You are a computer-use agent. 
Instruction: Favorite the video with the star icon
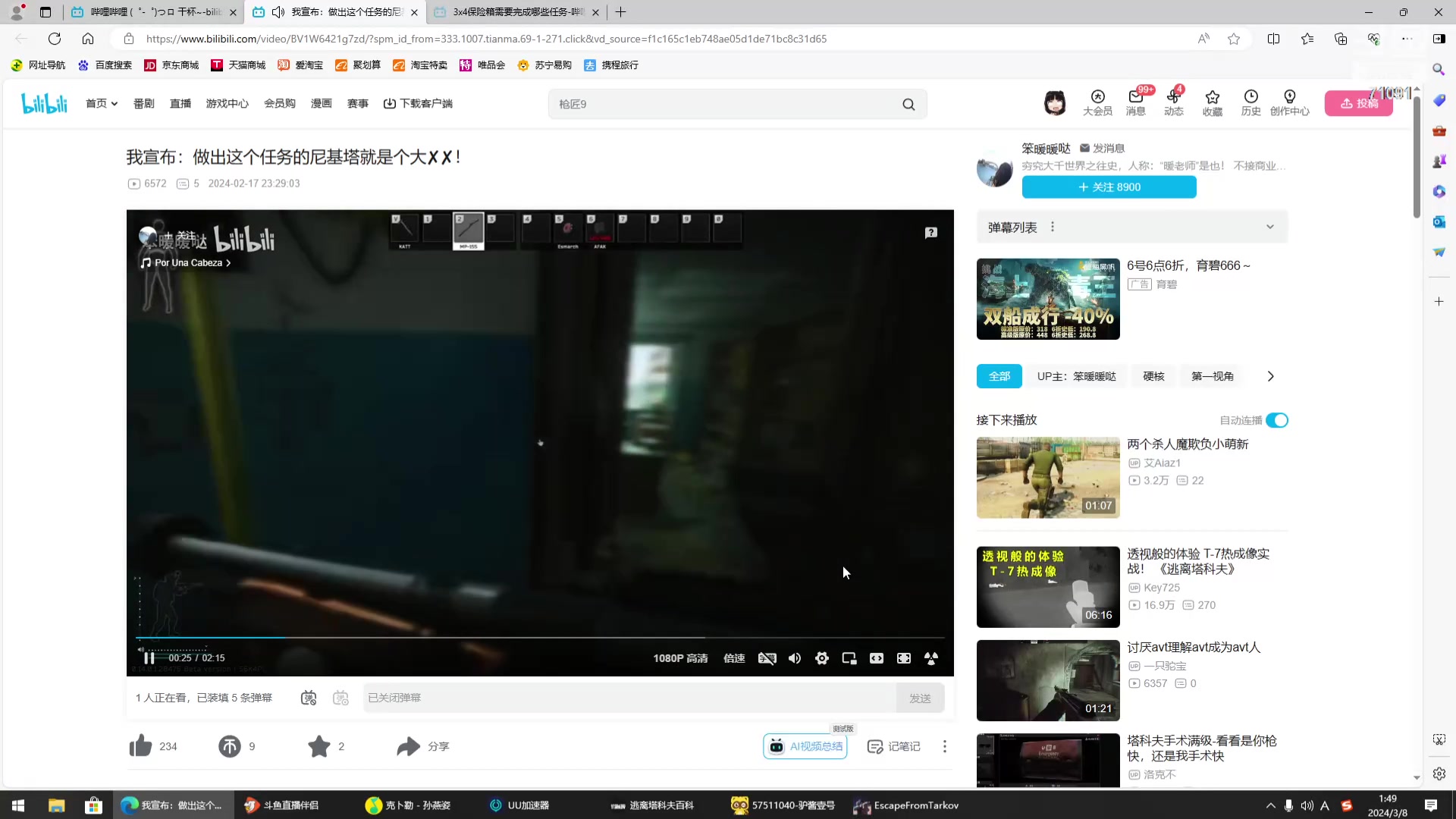(x=319, y=746)
